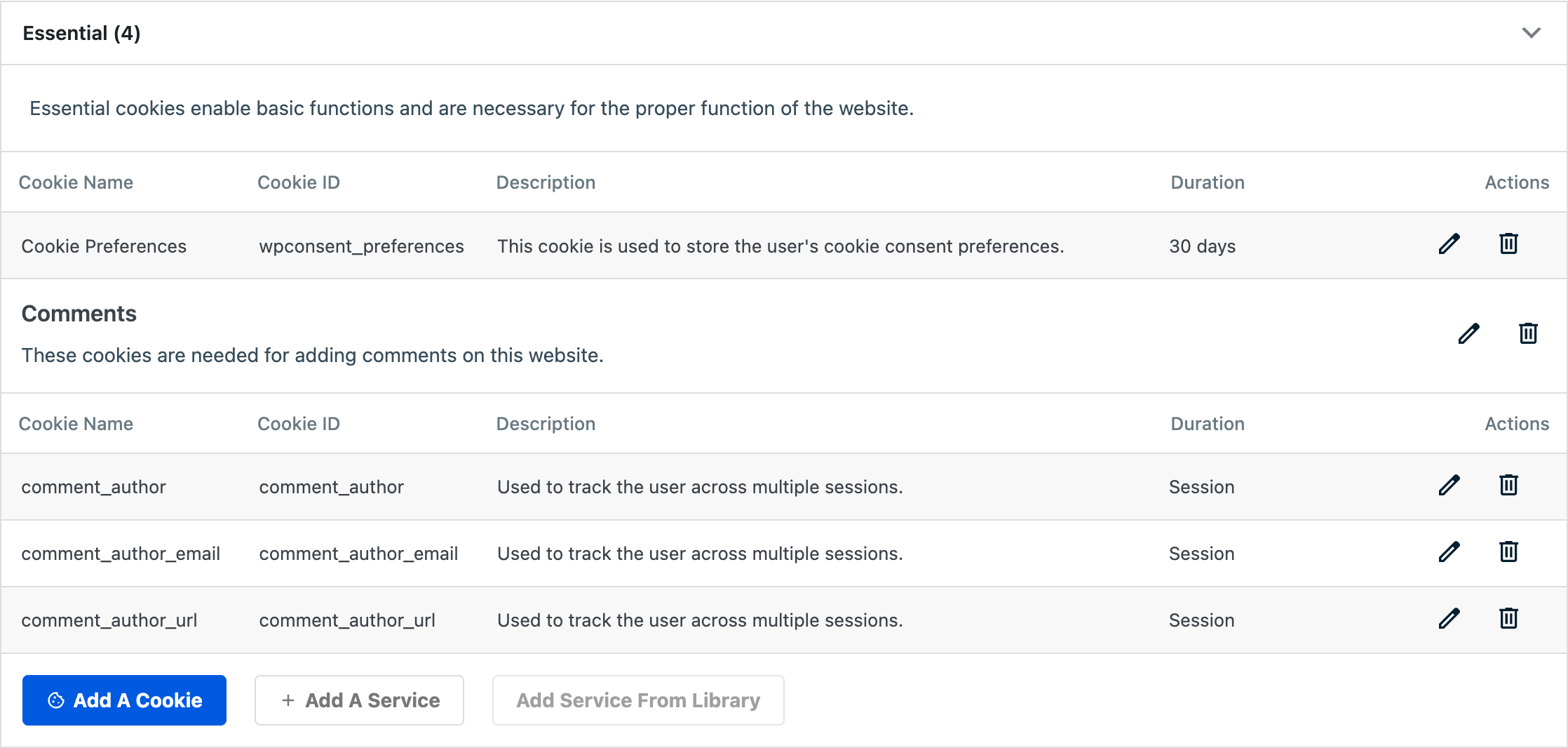The width and height of the screenshot is (1568, 748).
Task: Delete the Cookie Preferences cookie
Action: click(x=1508, y=245)
